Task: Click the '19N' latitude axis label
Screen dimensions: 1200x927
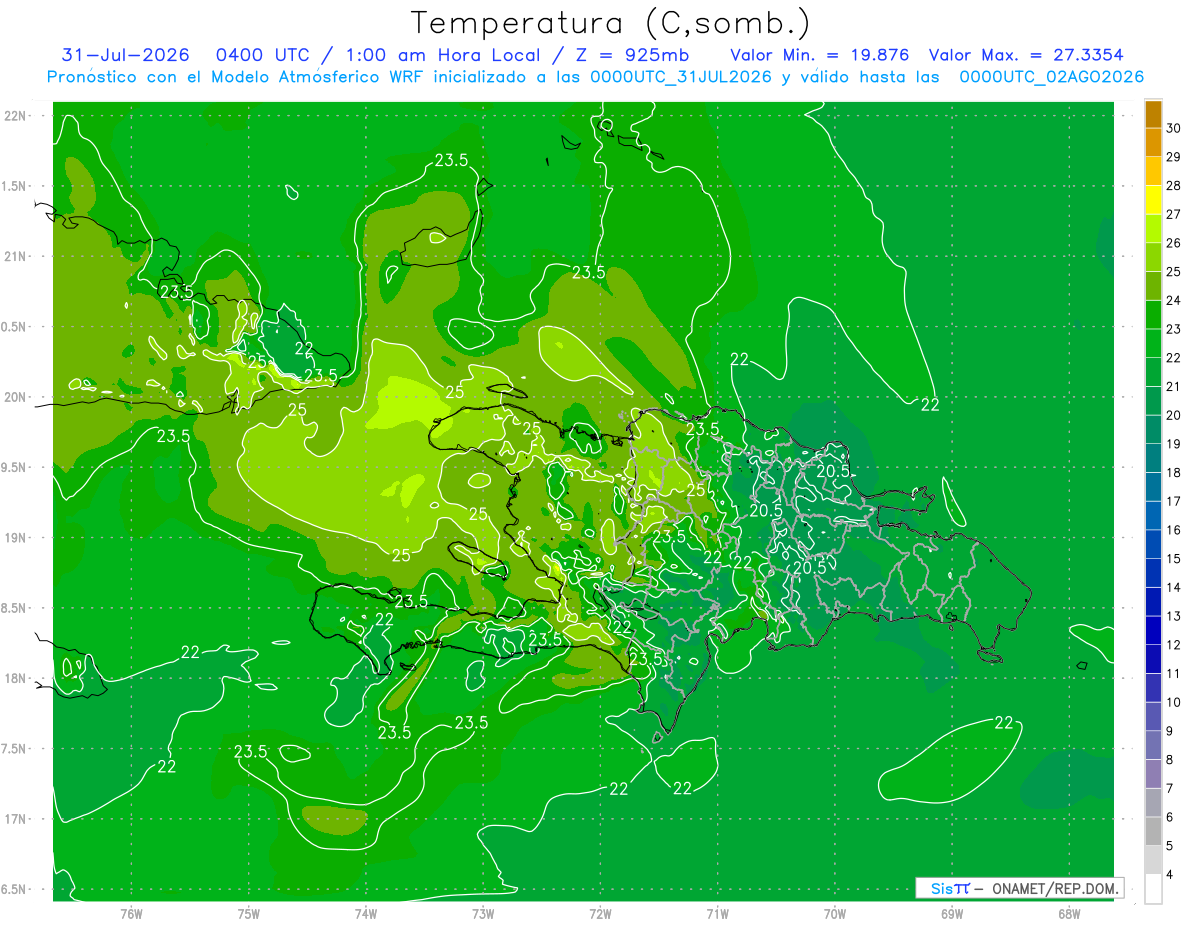Action: [16, 538]
